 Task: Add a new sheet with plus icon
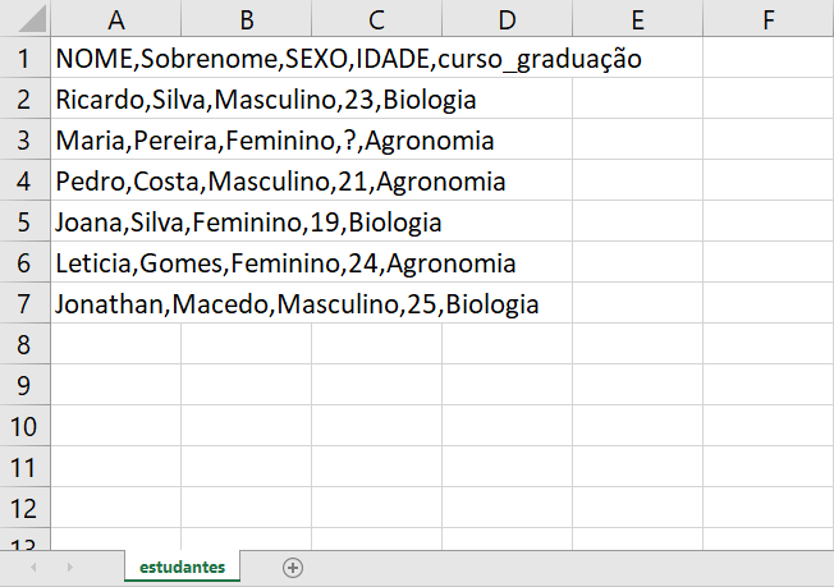pos(293,567)
